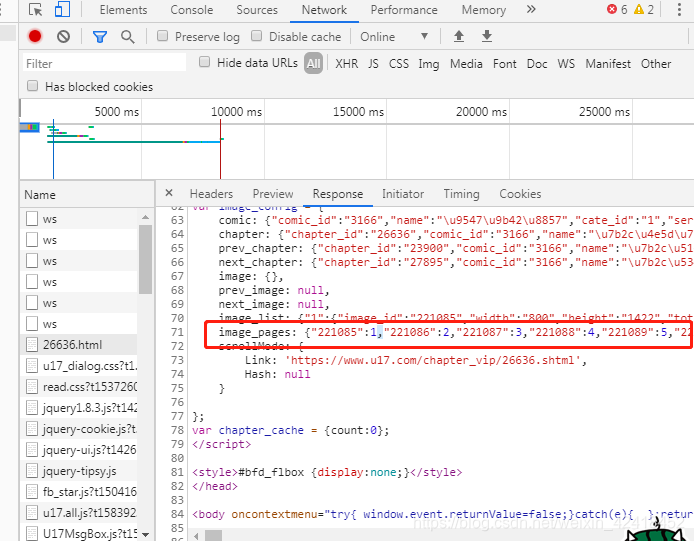694x541 pixels.
Task: Click the request list scroll-up arrow
Action: [145, 217]
